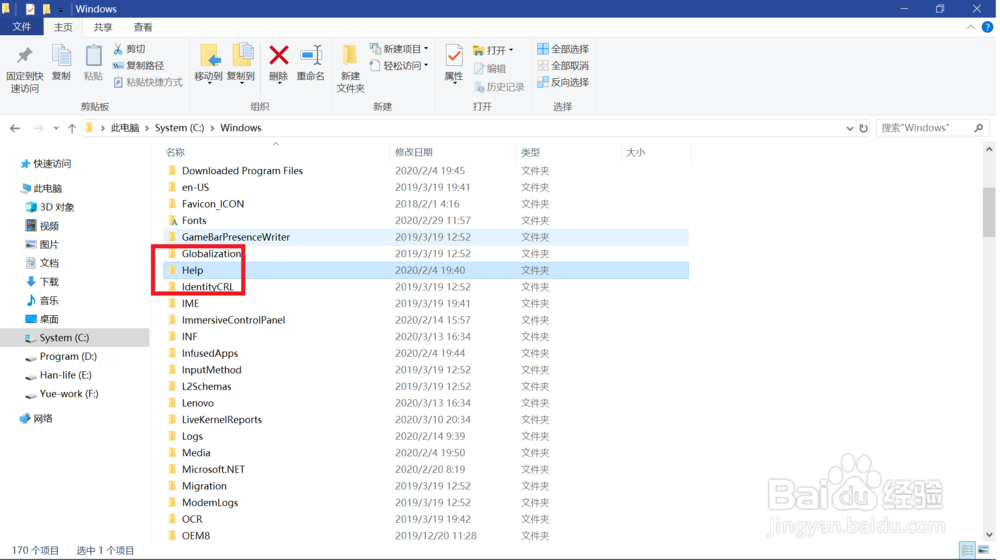Open the Open (打开) dropdown arrow
Screen dimensions: 1000x560
click(x=511, y=50)
